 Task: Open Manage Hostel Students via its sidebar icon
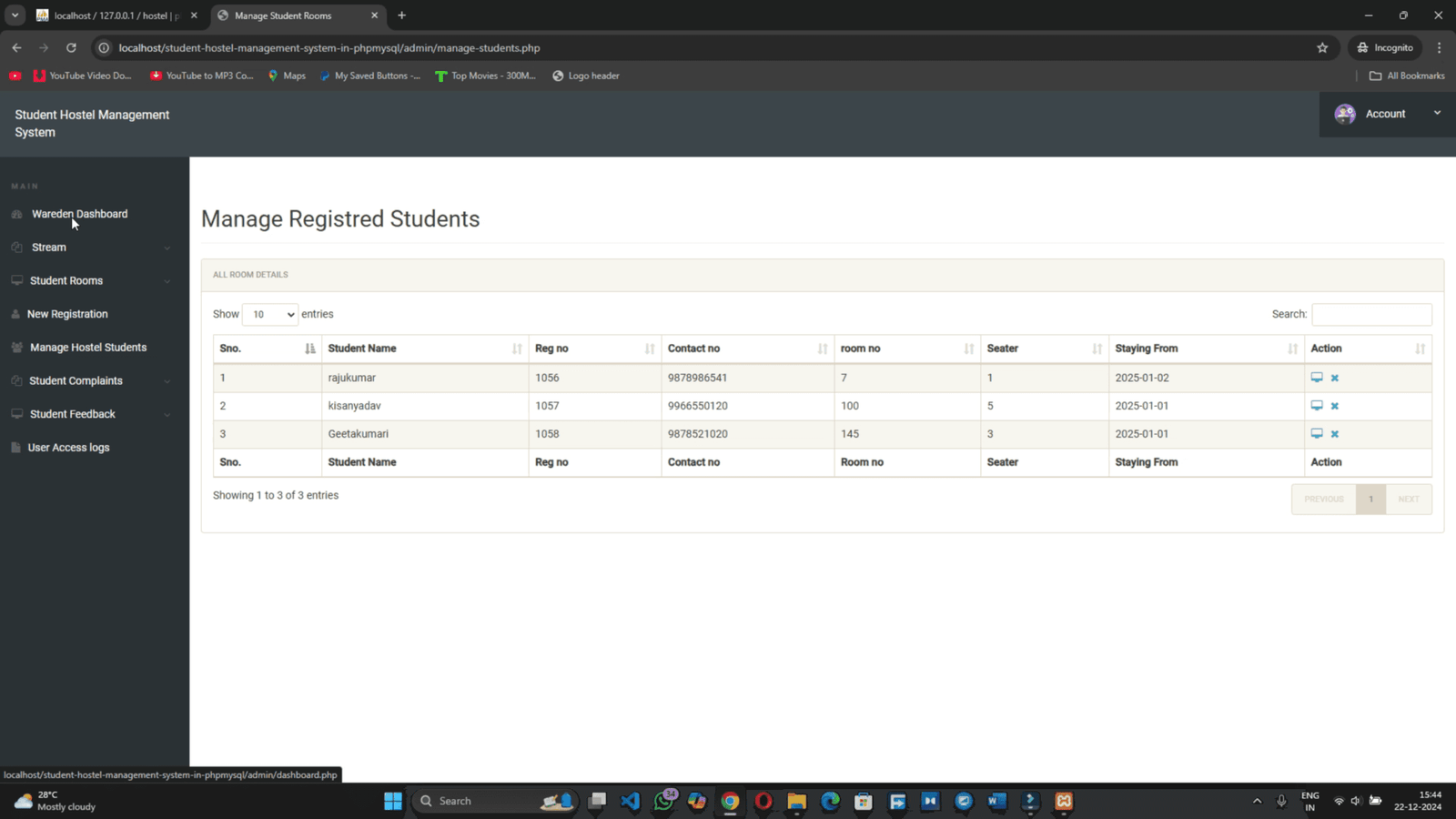coord(16,347)
